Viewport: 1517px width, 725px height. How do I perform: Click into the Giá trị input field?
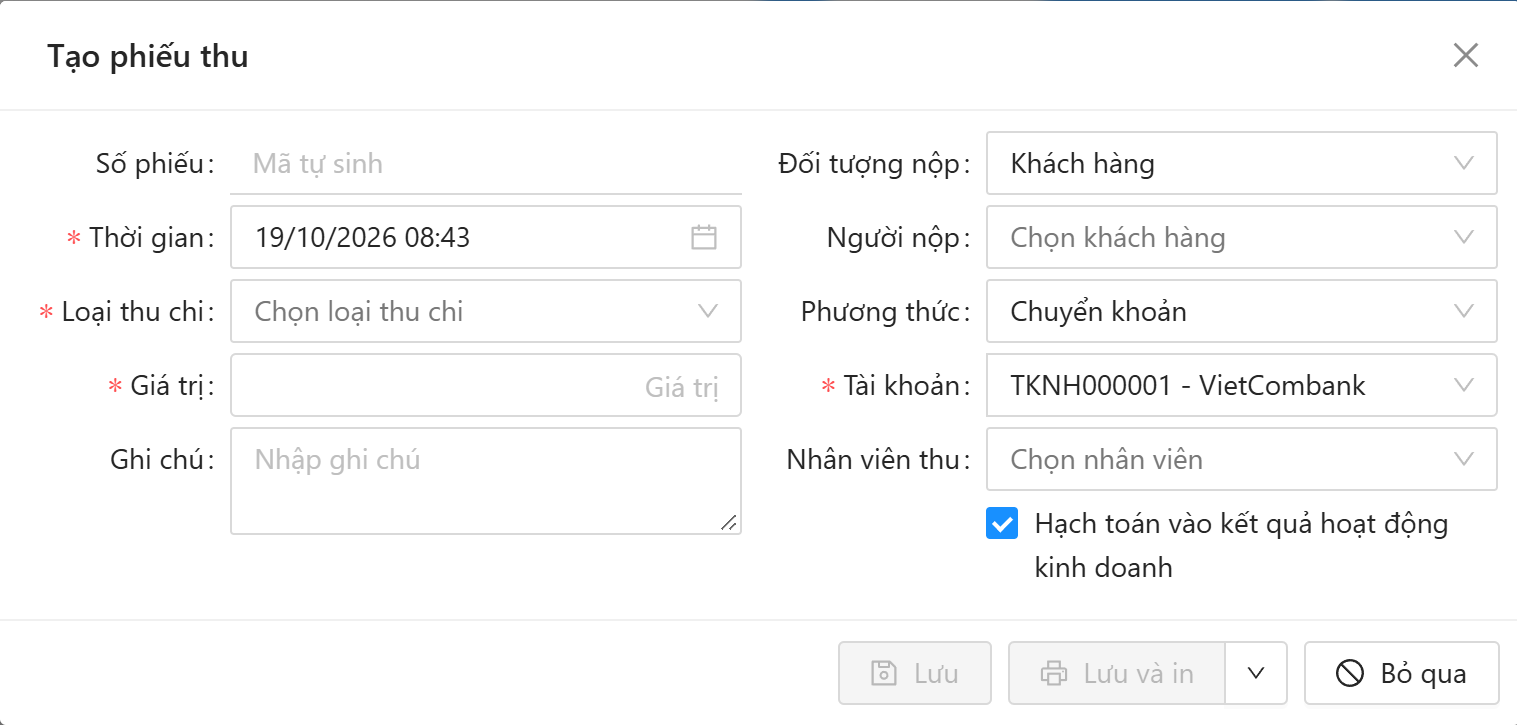pyautogui.click(x=486, y=385)
